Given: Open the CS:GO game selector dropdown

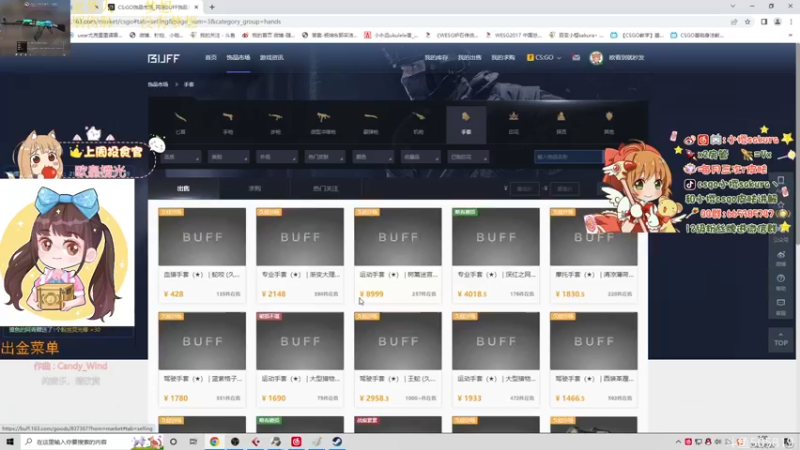Looking at the screenshot, I should click(544, 58).
